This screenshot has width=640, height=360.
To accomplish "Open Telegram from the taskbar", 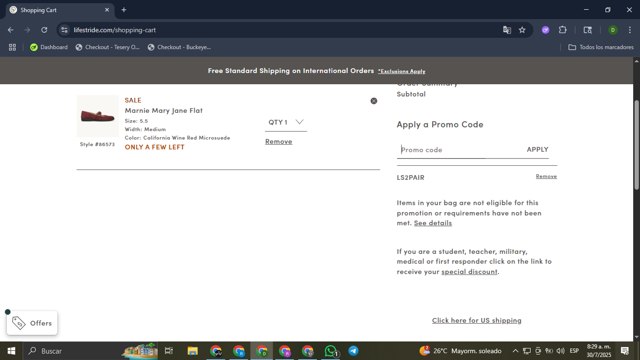I will [353, 351].
